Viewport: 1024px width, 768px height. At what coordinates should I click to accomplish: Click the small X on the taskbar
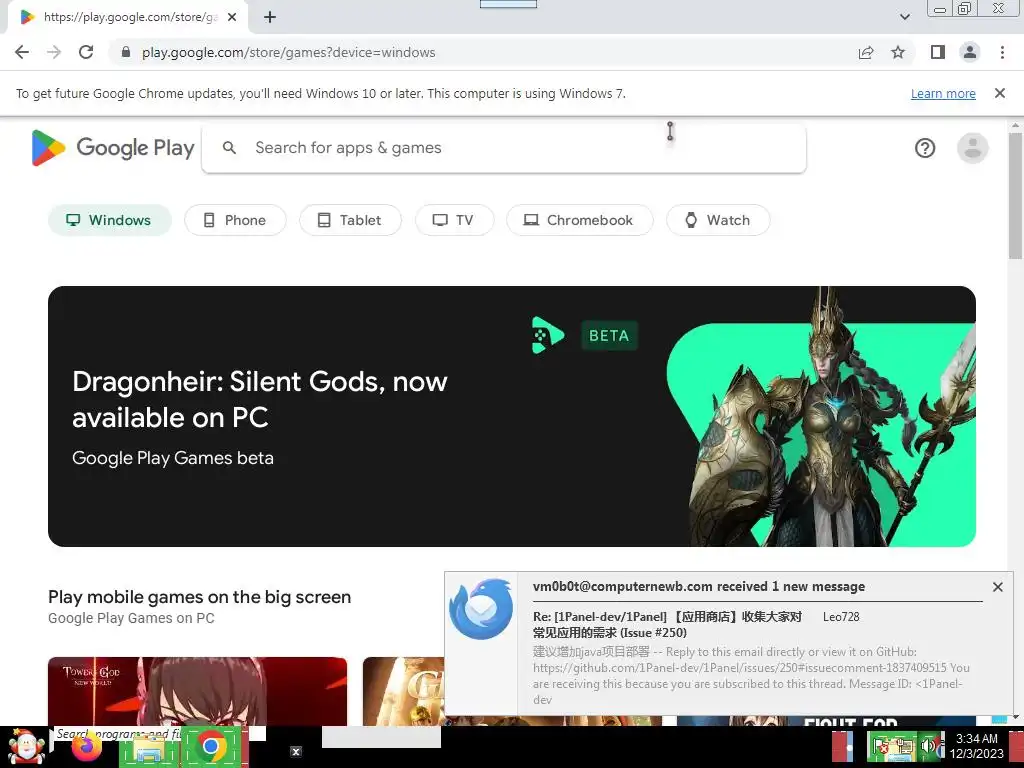tap(295, 752)
